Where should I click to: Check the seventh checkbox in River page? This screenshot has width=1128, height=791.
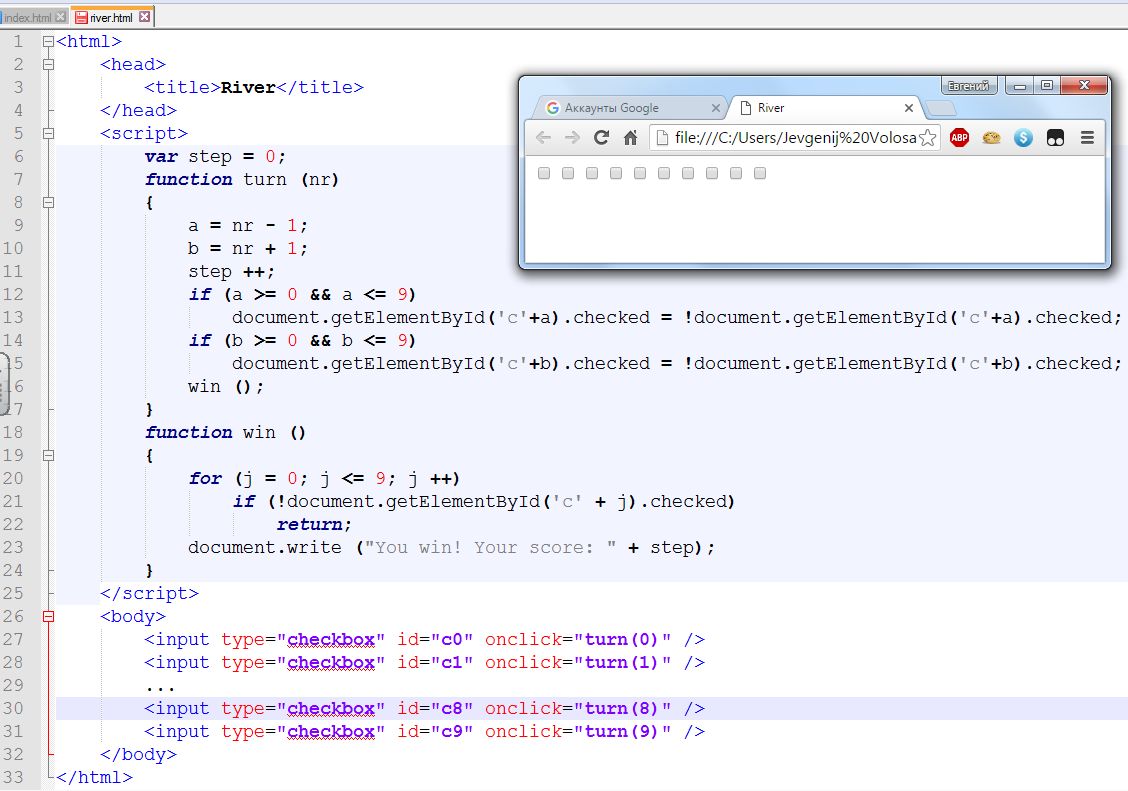pos(688,173)
